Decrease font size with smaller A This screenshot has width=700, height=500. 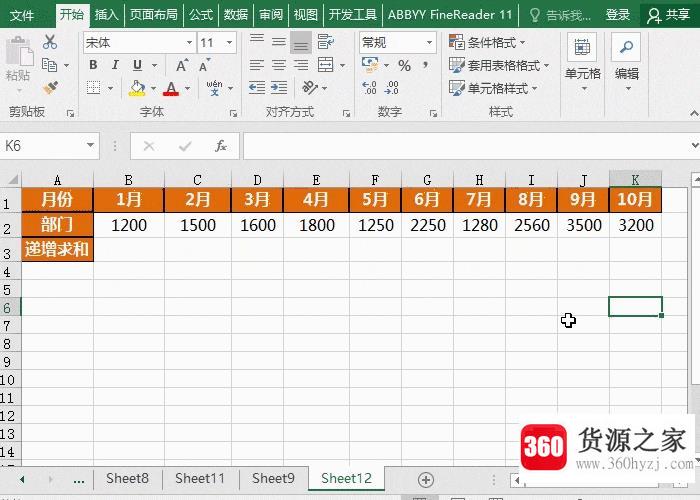[204, 65]
